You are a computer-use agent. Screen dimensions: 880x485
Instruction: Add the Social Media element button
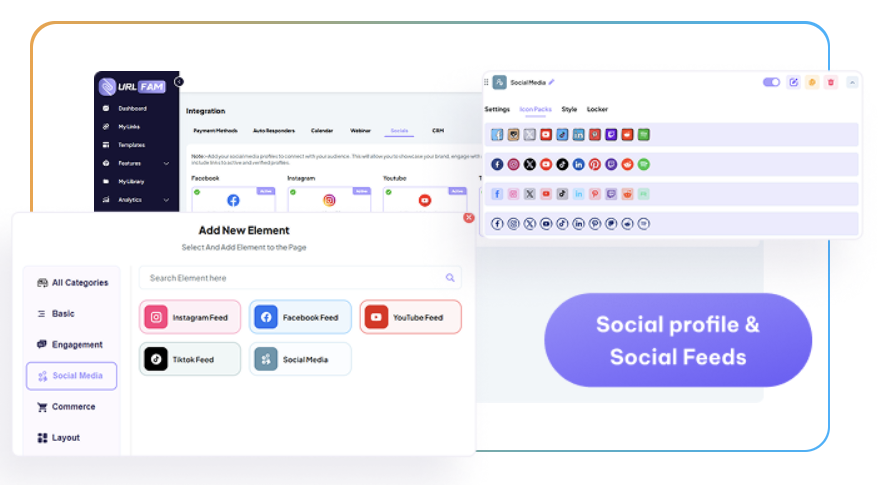click(x=300, y=359)
